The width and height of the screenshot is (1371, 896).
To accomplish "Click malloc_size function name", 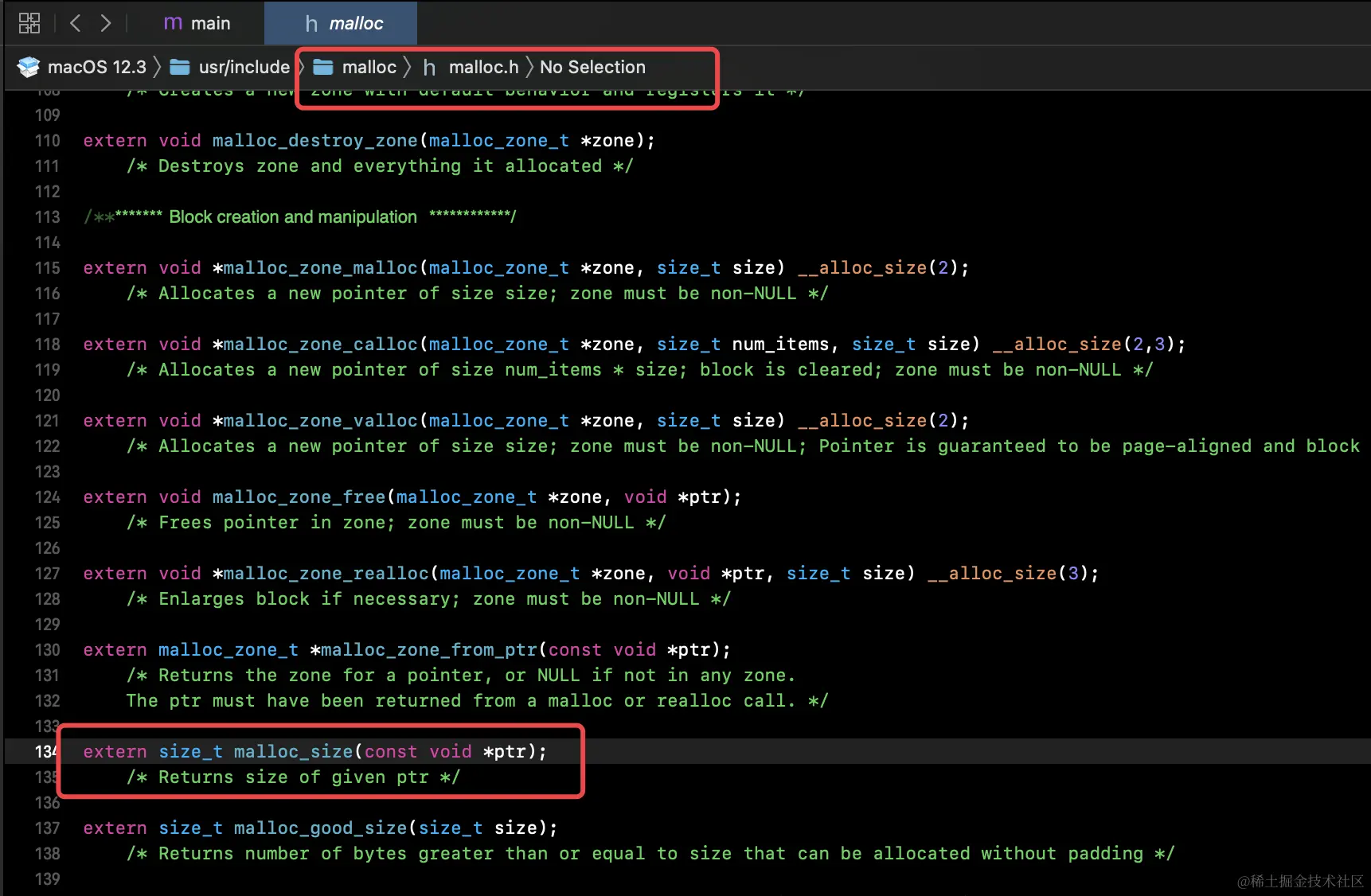I will [x=294, y=752].
